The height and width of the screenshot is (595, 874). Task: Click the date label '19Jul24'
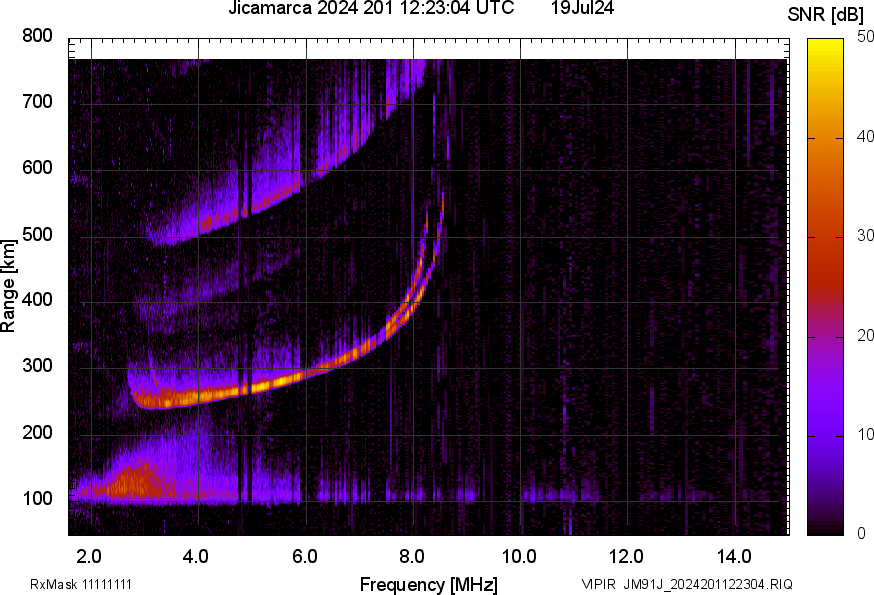[582, 8]
